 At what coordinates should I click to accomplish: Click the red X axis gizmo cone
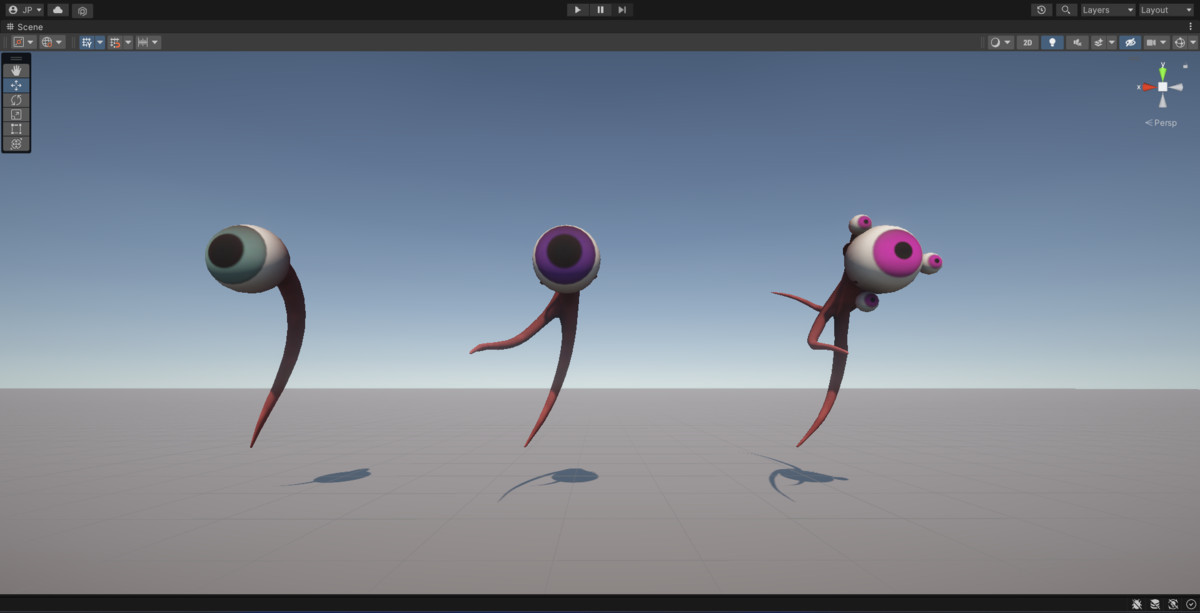click(1147, 87)
